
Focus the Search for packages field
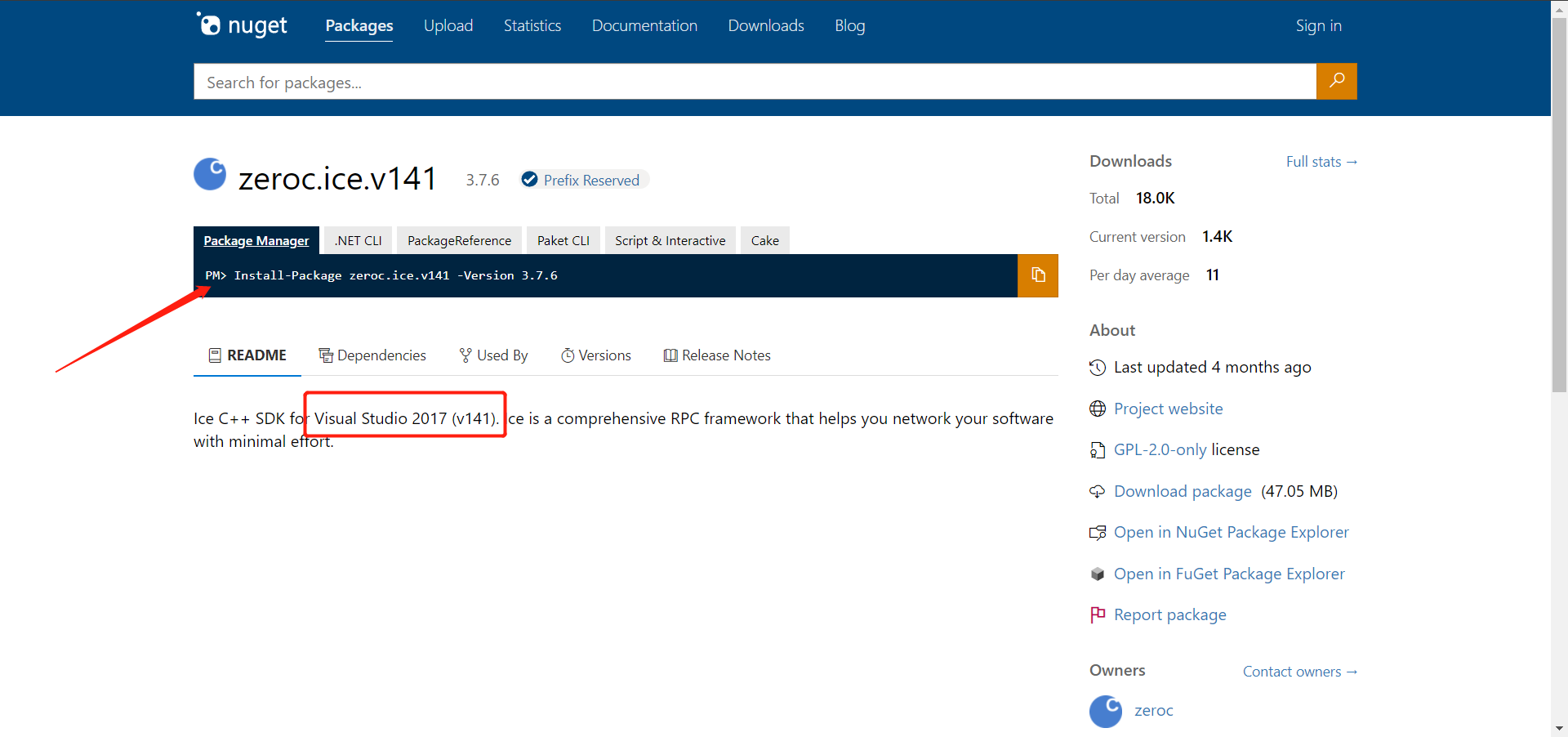point(755,82)
